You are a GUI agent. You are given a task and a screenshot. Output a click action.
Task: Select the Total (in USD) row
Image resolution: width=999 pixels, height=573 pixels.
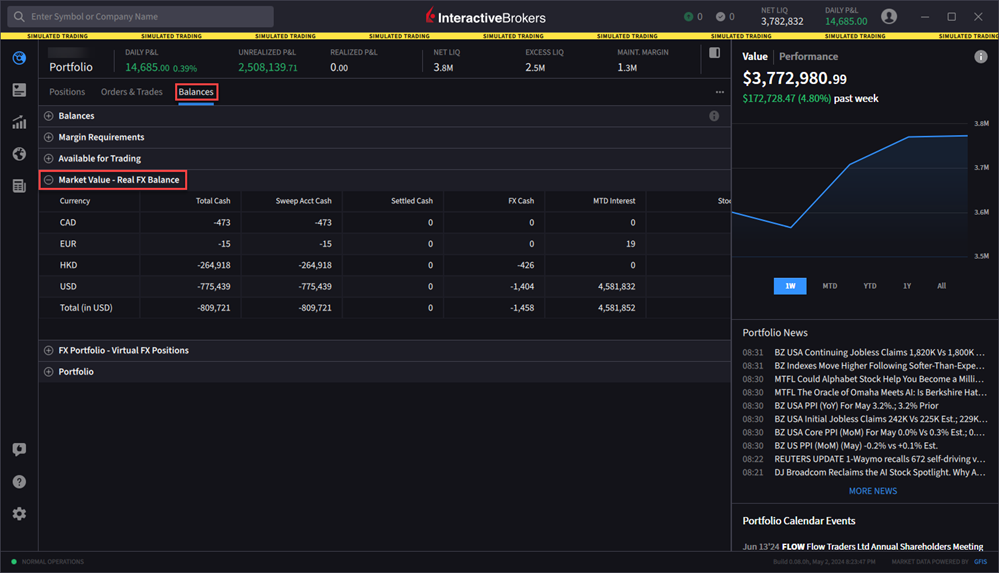click(x=384, y=308)
